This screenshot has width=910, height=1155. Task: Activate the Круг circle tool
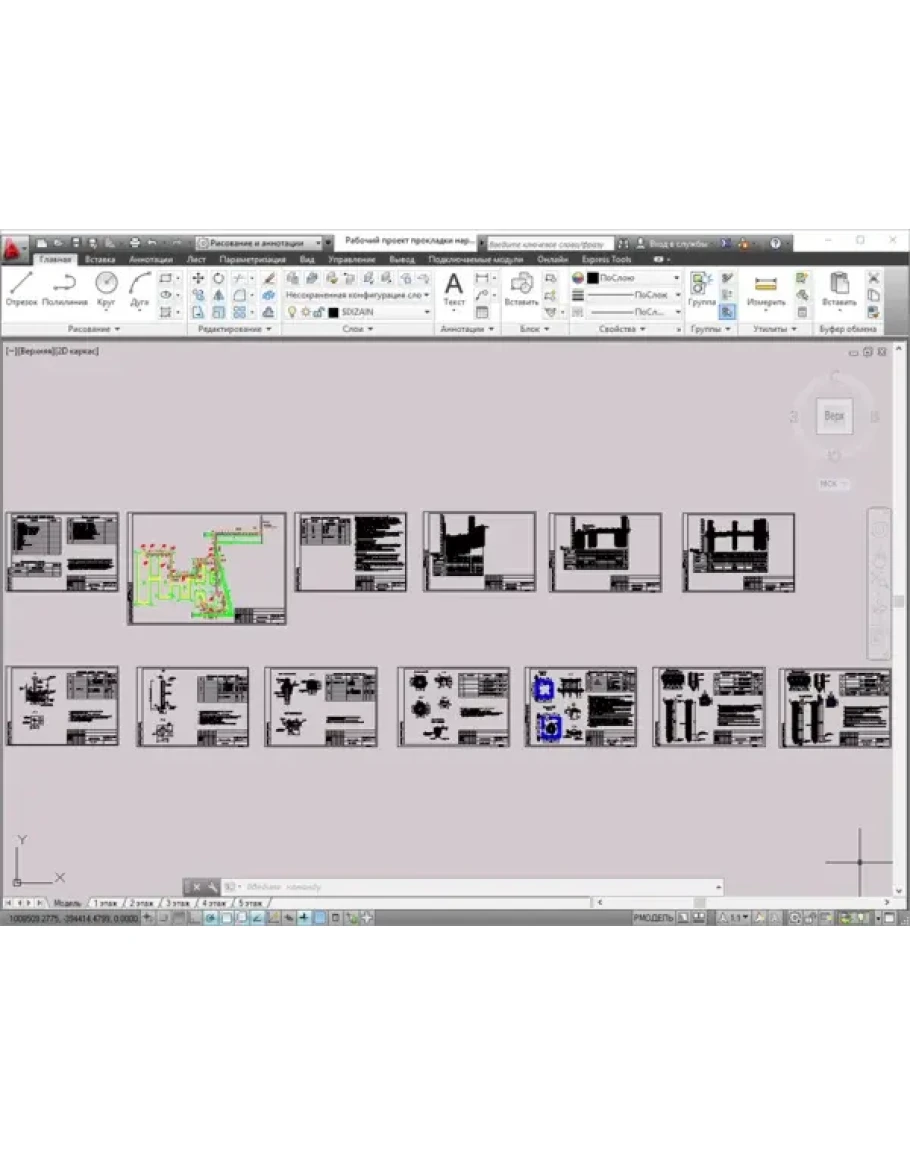click(x=106, y=288)
